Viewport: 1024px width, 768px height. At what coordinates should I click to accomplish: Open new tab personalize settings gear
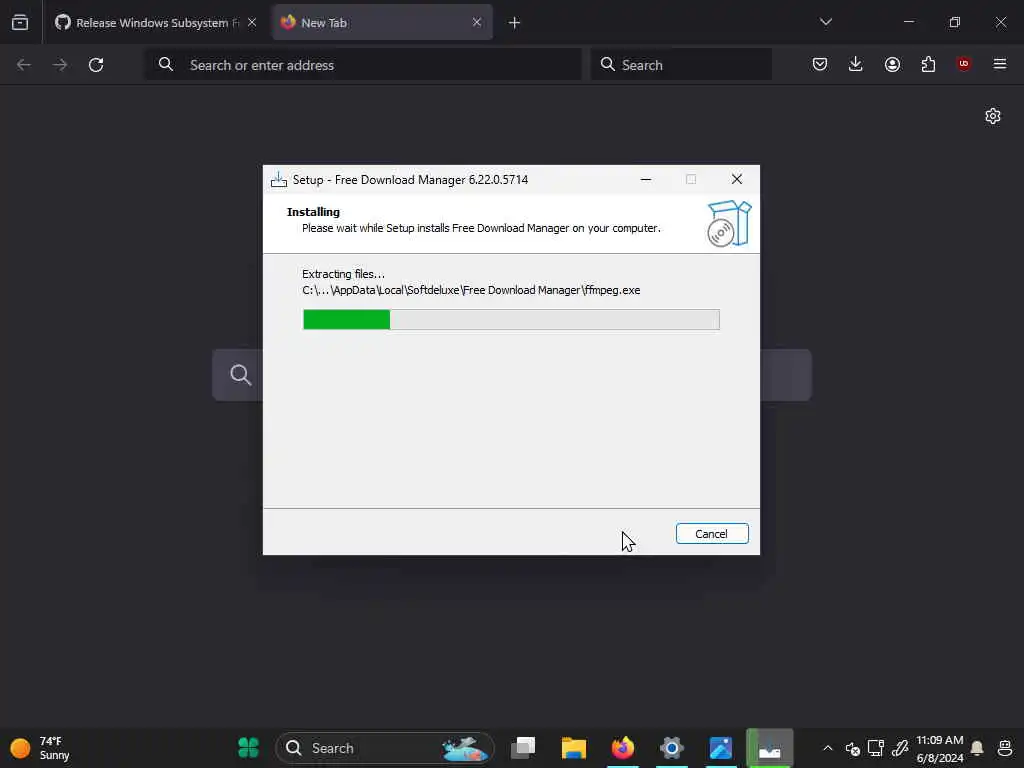coord(993,116)
